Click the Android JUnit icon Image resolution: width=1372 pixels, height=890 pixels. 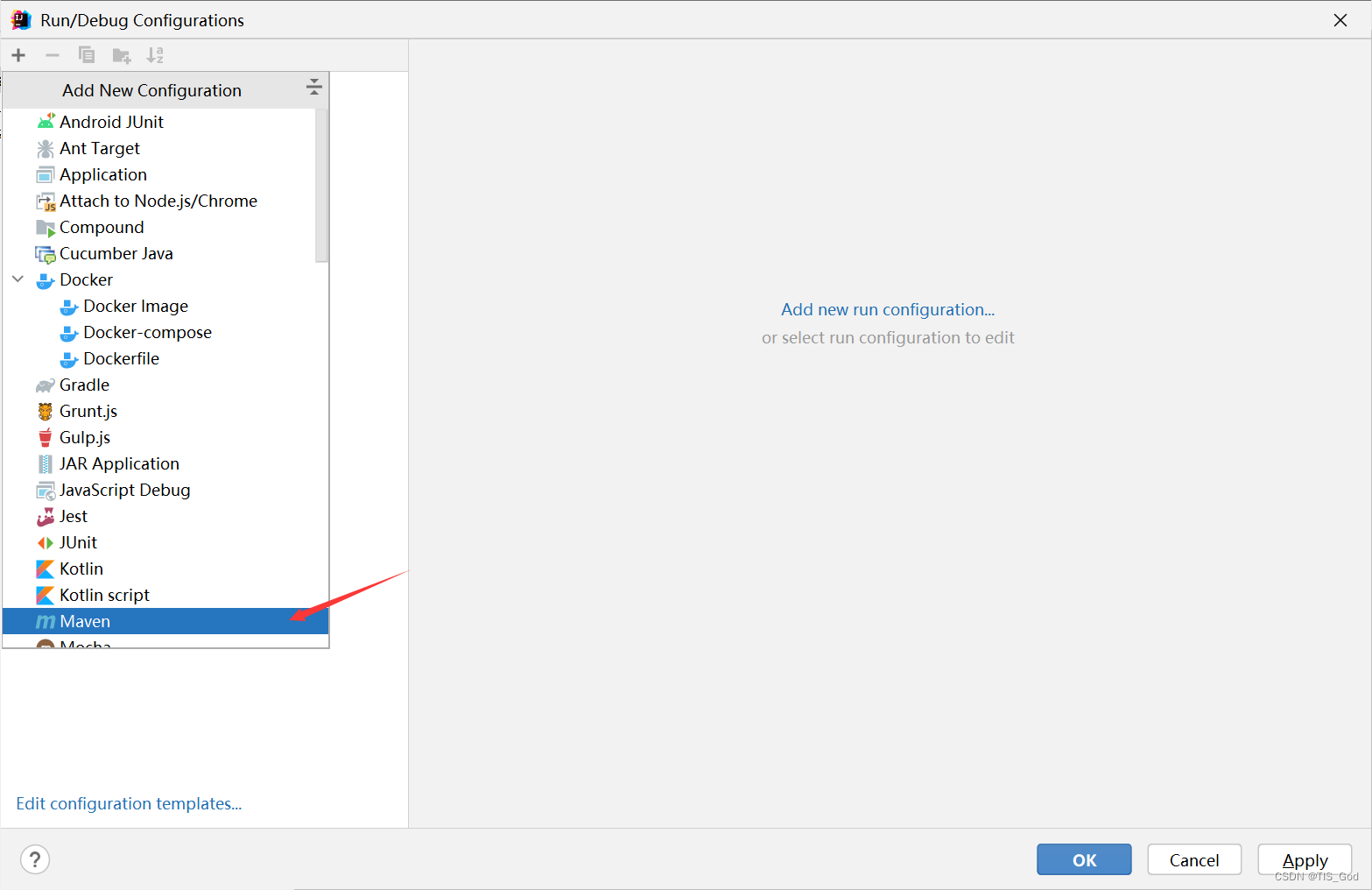point(46,122)
